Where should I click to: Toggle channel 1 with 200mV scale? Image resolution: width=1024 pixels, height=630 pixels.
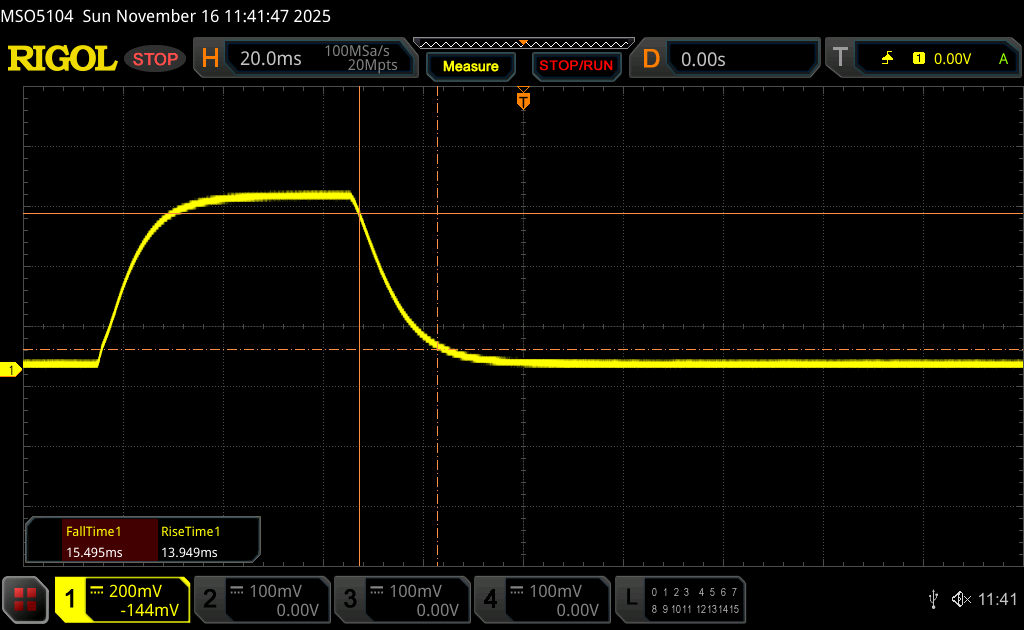point(122,599)
